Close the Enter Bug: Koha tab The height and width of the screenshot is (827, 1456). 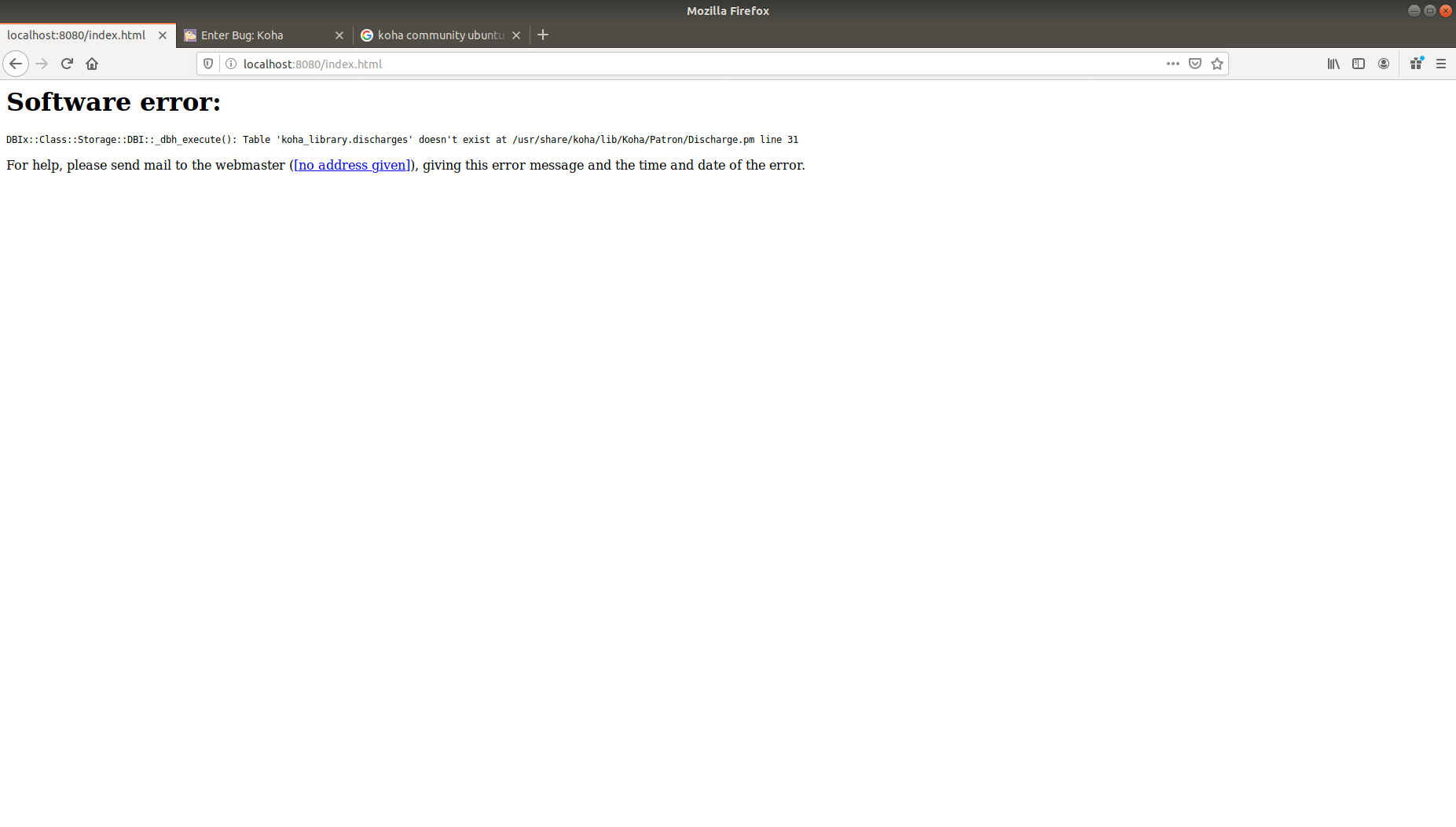339,35
